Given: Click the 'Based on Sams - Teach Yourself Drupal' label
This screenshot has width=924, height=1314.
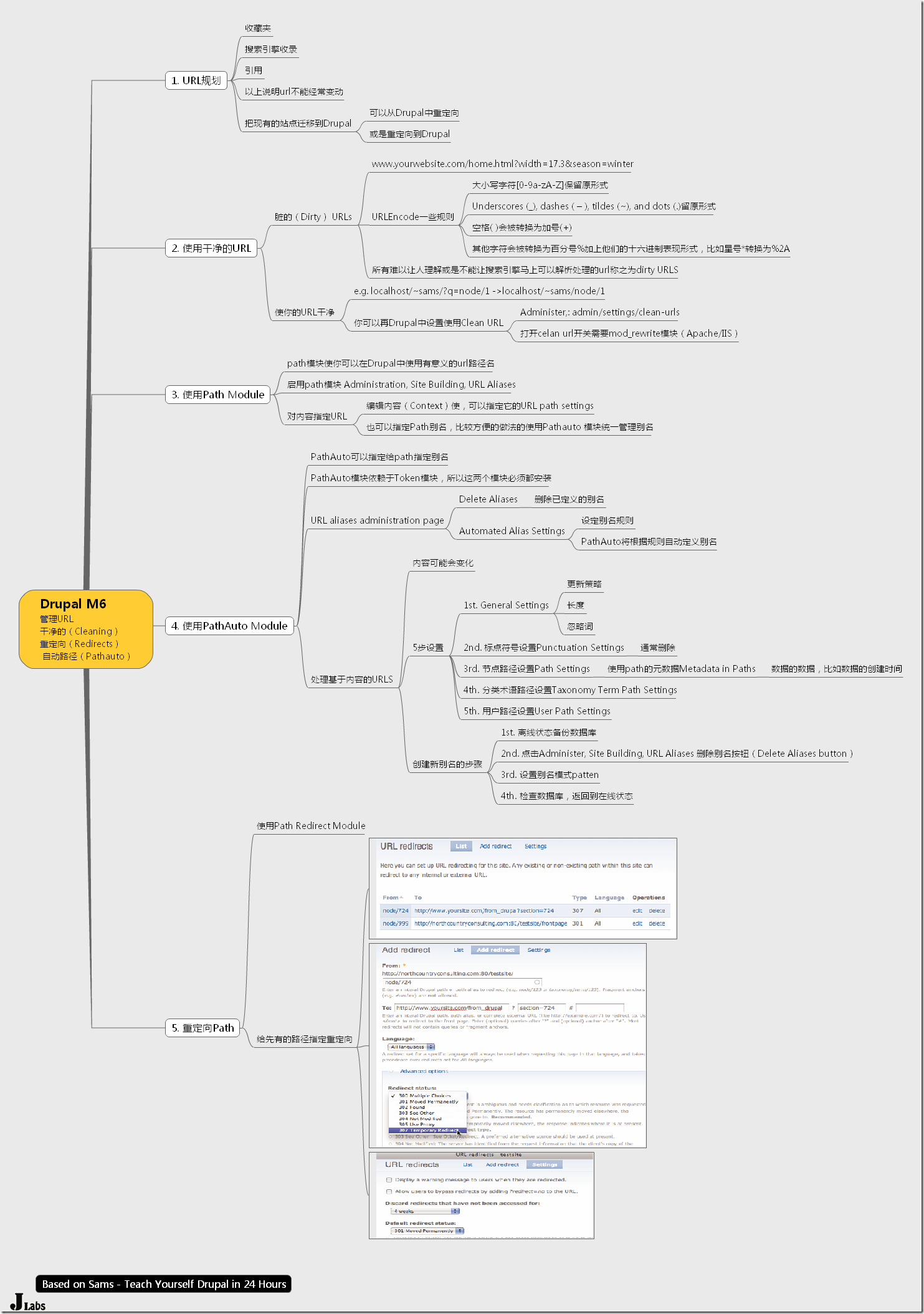Looking at the screenshot, I should [x=164, y=1284].
